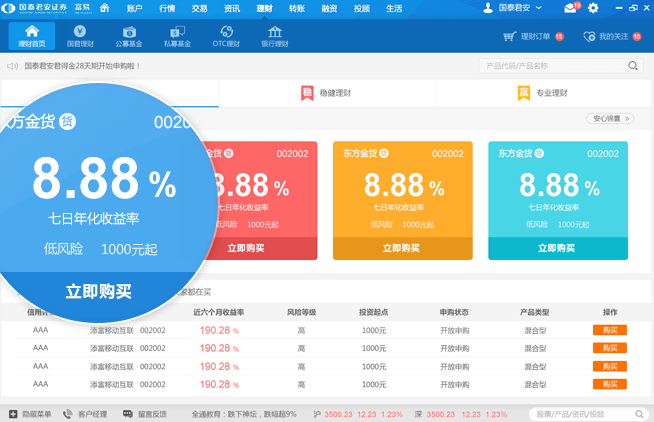Open 银行理财 bank icon section

point(275,37)
